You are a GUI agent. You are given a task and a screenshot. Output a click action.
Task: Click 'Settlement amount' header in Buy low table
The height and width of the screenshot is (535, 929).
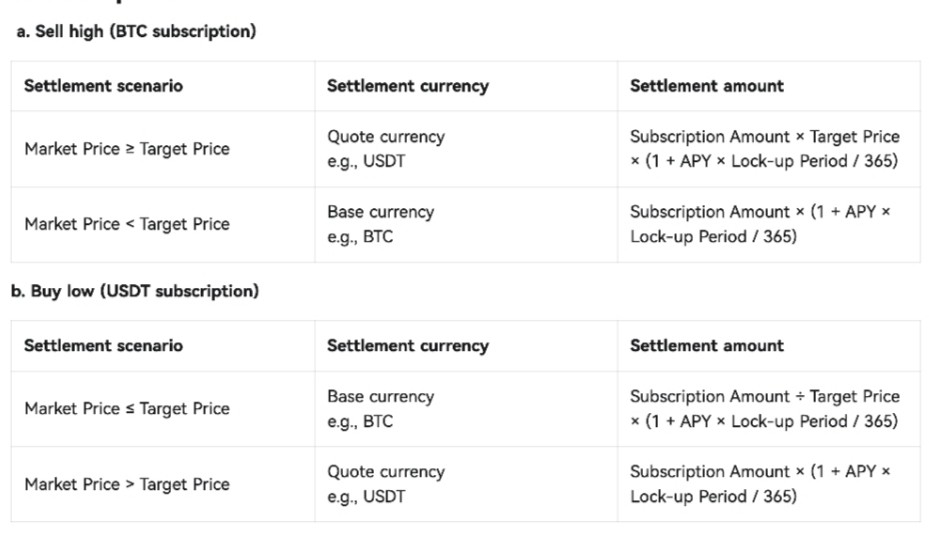tap(706, 346)
